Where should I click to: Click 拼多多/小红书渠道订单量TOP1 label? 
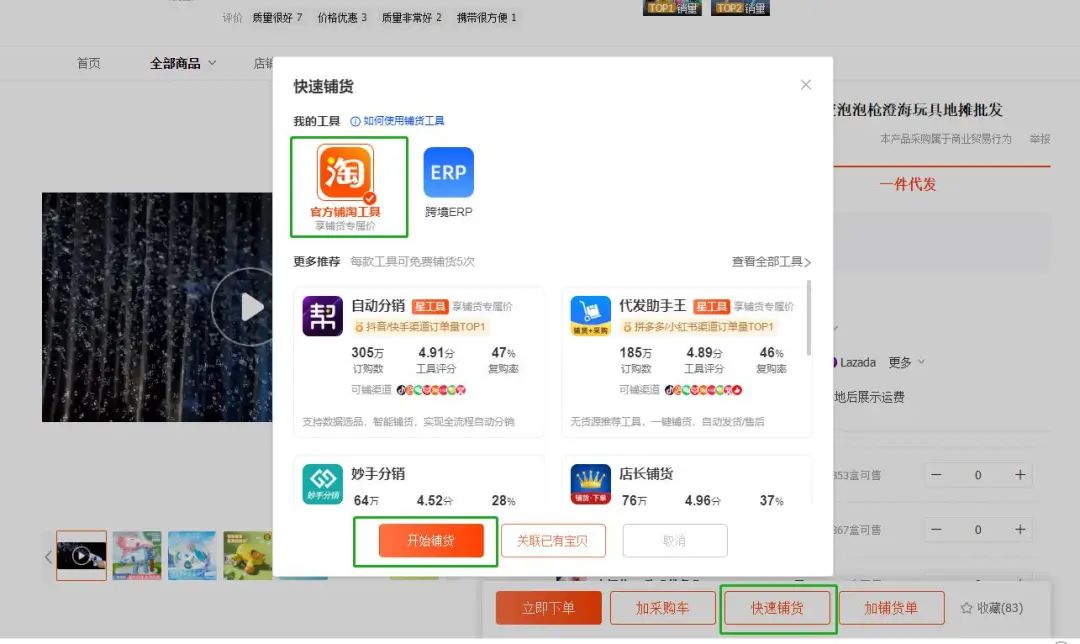point(698,326)
